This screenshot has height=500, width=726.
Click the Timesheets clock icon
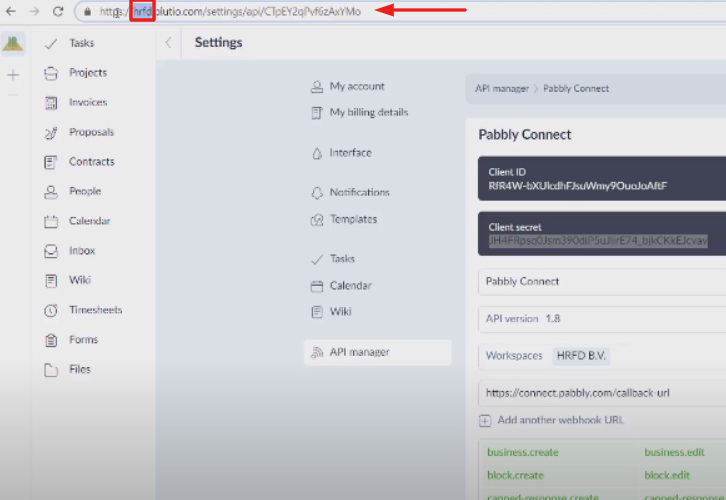[x=51, y=310]
